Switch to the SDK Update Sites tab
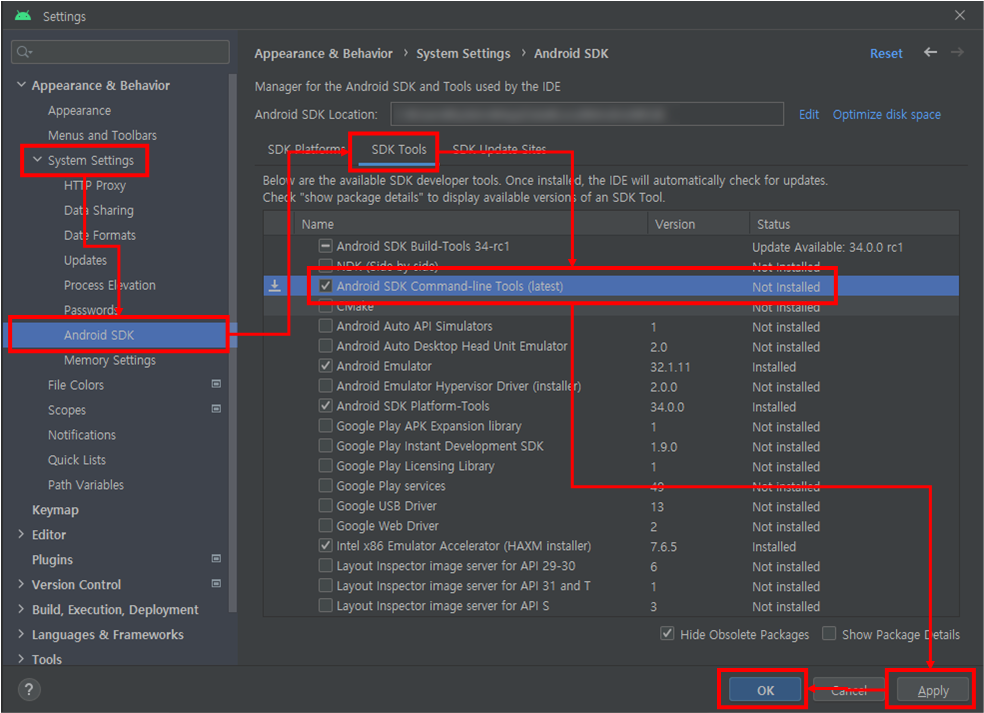This screenshot has width=984, height=713. [x=499, y=149]
